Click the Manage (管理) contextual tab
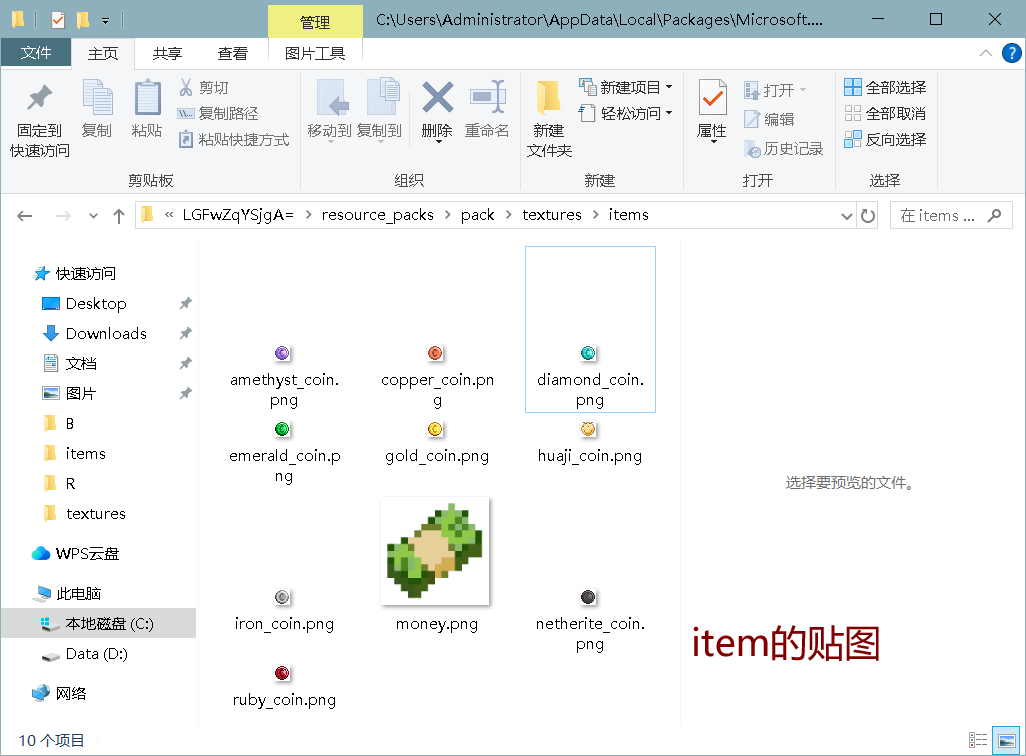The width and height of the screenshot is (1026, 756). (x=315, y=22)
